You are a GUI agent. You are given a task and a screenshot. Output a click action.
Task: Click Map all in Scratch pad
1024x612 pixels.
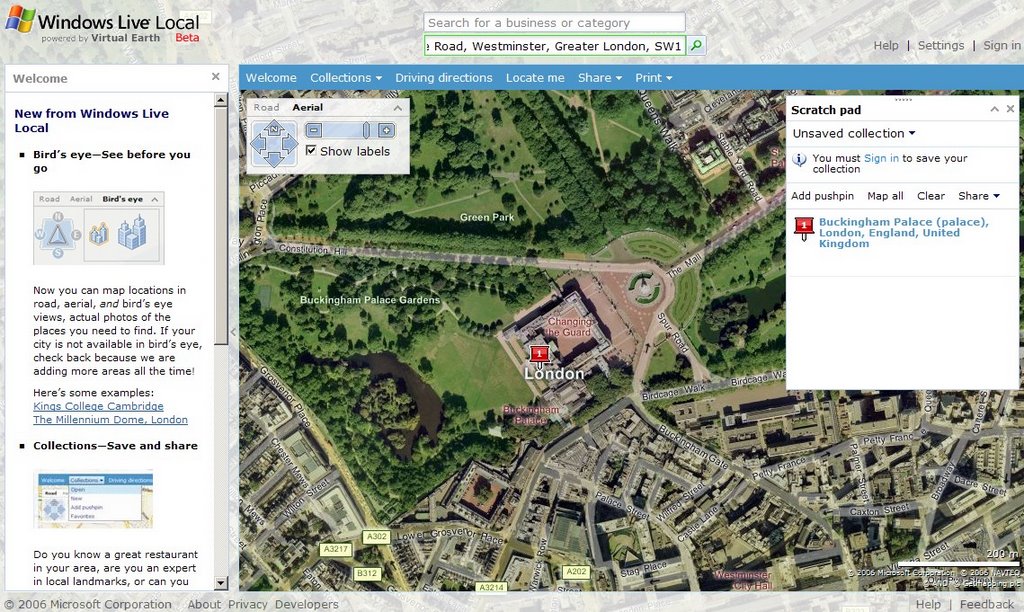point(885,196)
